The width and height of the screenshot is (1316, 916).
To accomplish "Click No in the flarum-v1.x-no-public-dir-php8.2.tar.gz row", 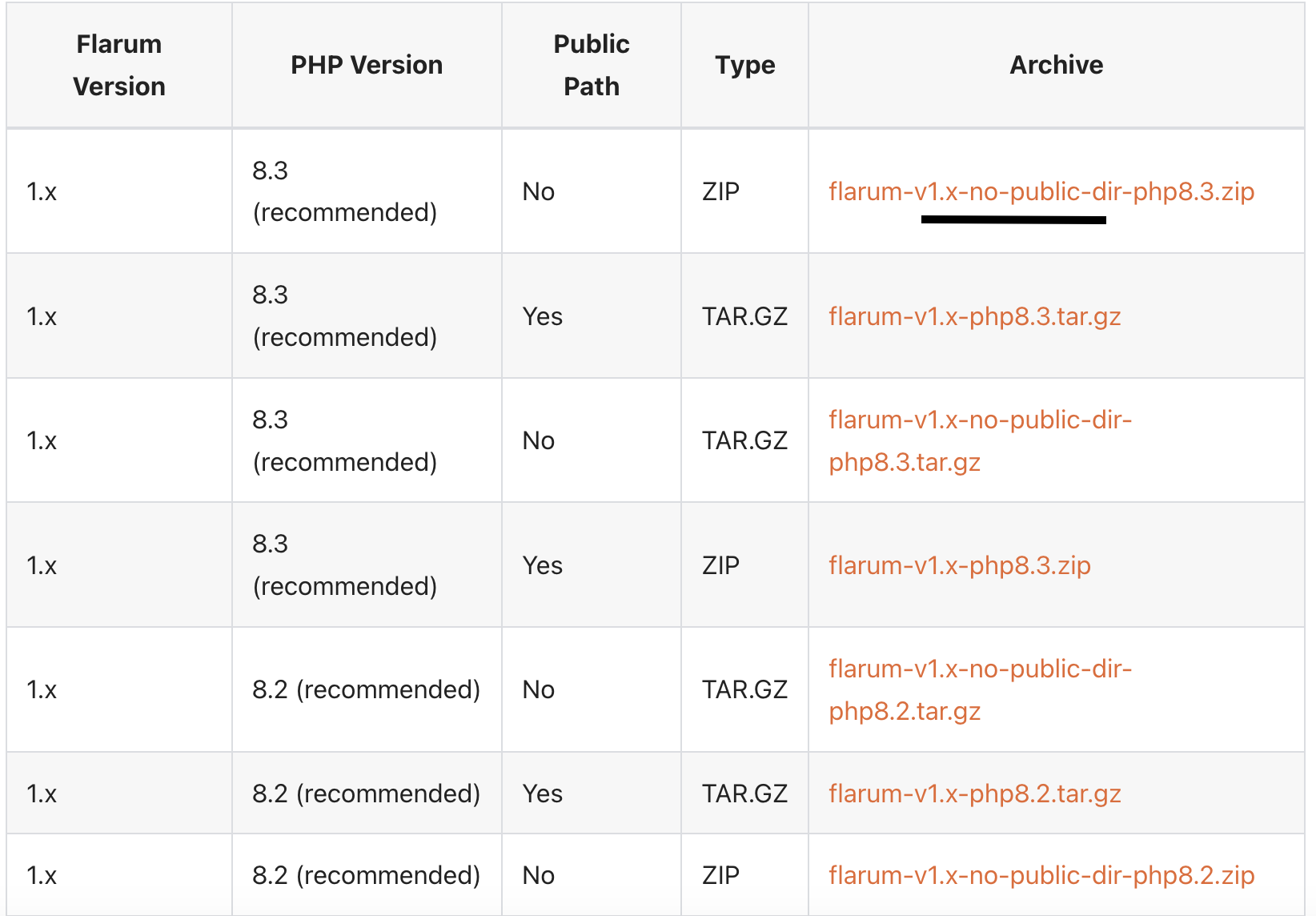I will tap(539, 689).
